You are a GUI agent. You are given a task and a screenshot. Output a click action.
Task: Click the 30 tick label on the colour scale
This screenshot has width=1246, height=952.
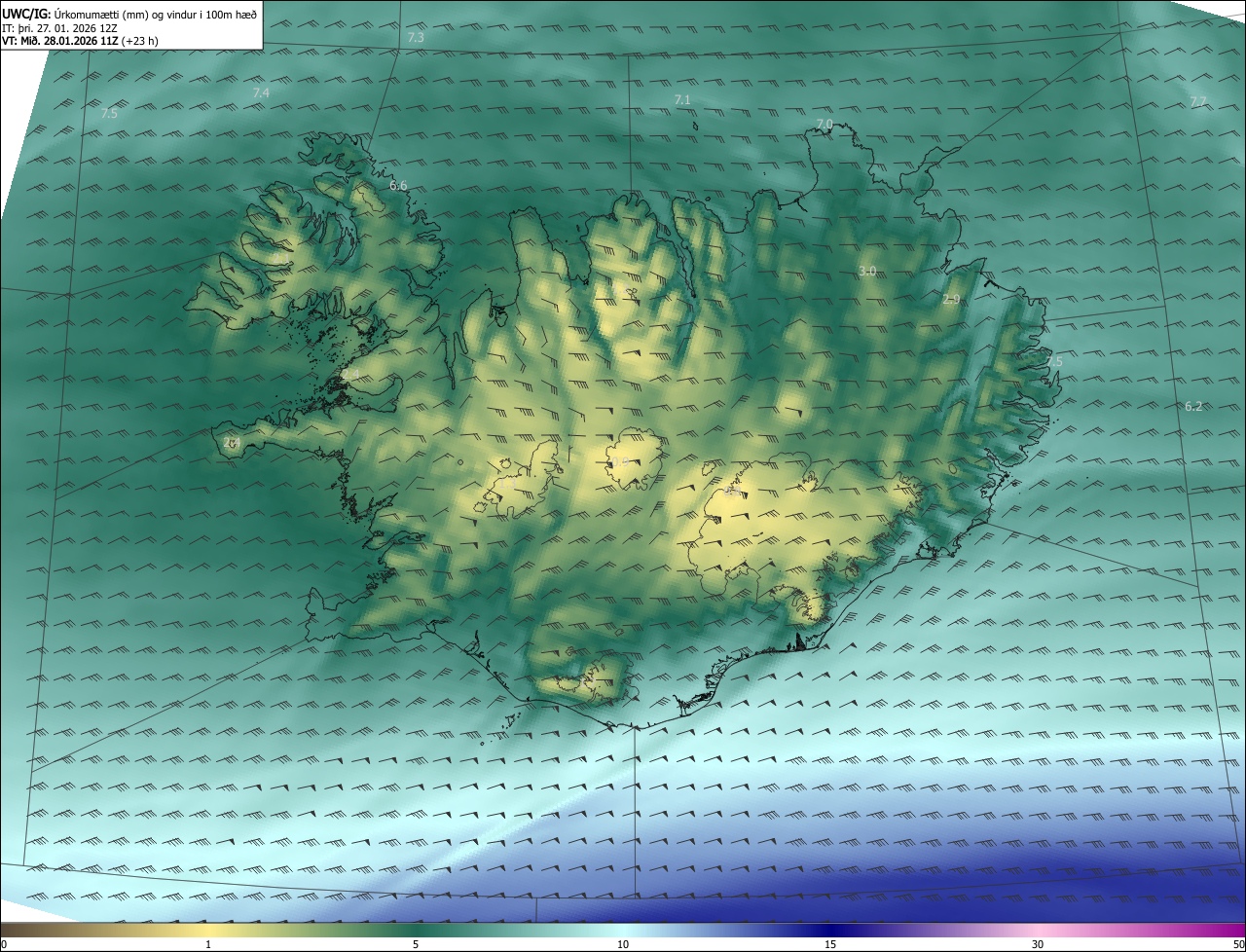click(1038, 944)
